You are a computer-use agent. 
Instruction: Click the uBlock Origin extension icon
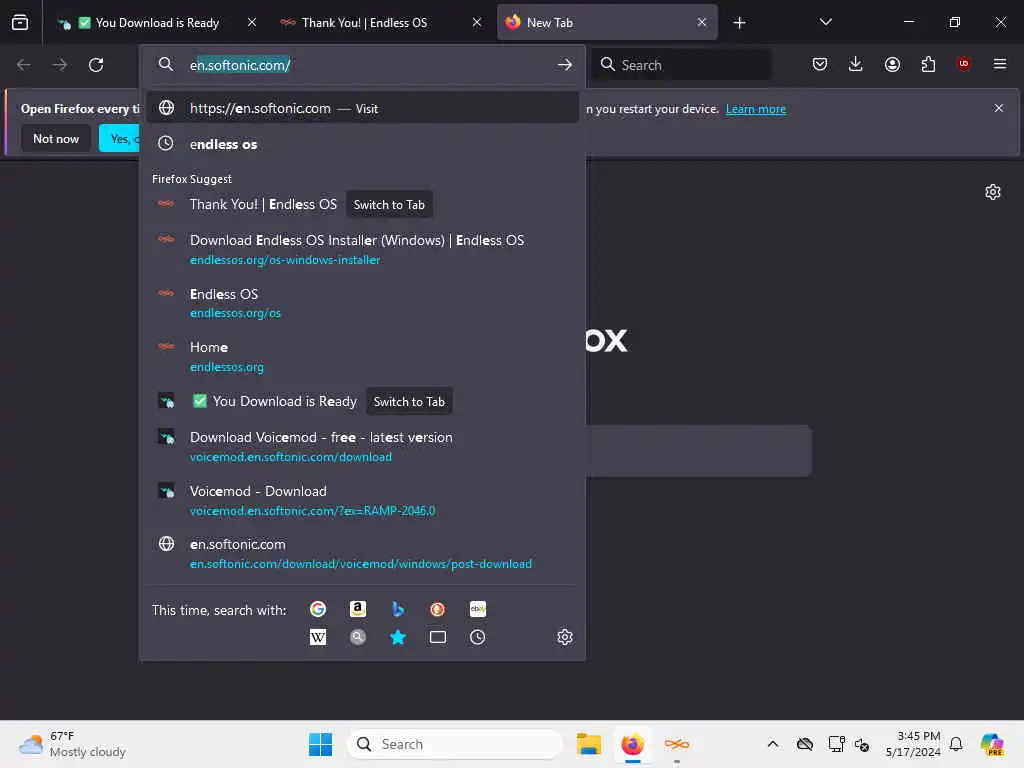click(x=963, y=64)
